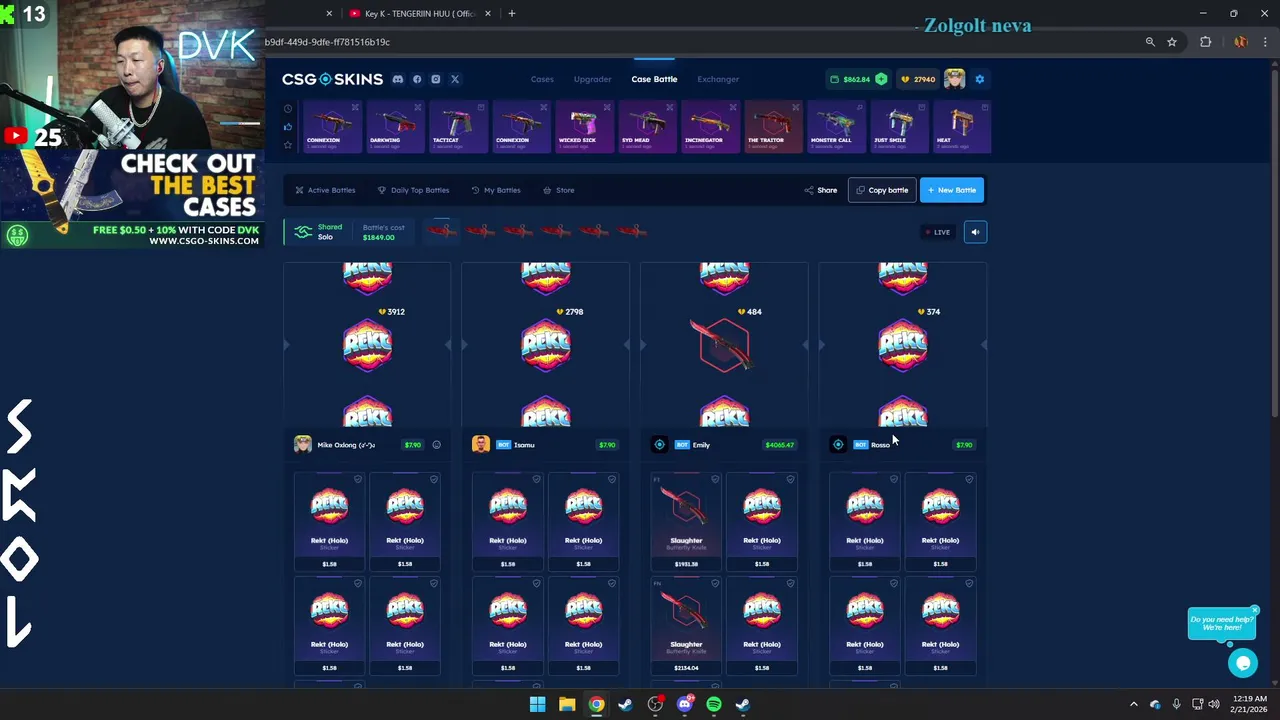1280x720 pixels.
Task: Open the Upgrader page
Action: click(592, 79)
